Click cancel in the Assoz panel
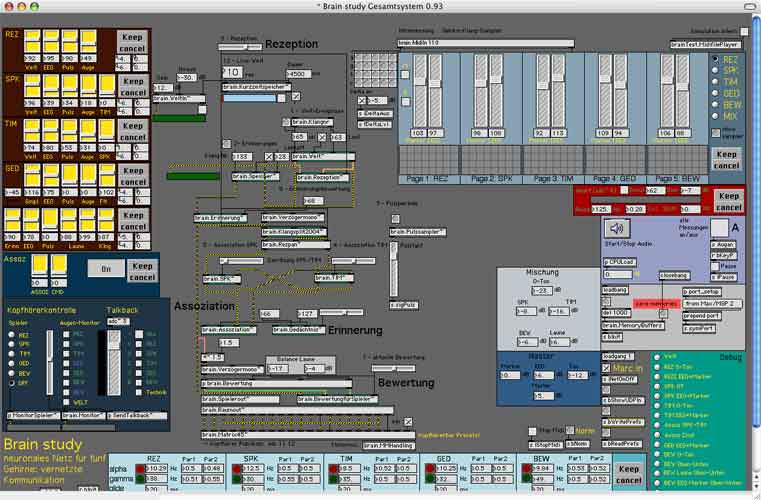The height and width of the screenshot is (500, 761). 142,277
